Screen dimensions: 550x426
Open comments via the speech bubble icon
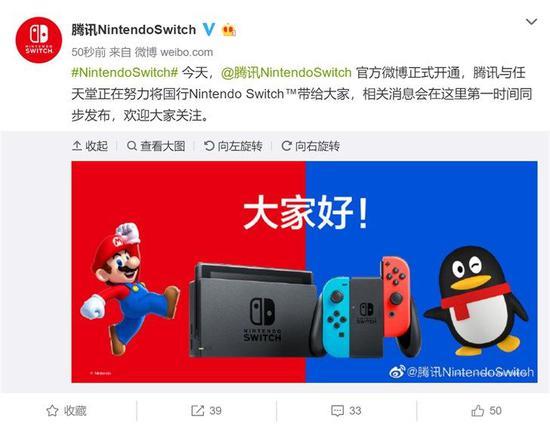pyautogui.click(x=337, y=411)
